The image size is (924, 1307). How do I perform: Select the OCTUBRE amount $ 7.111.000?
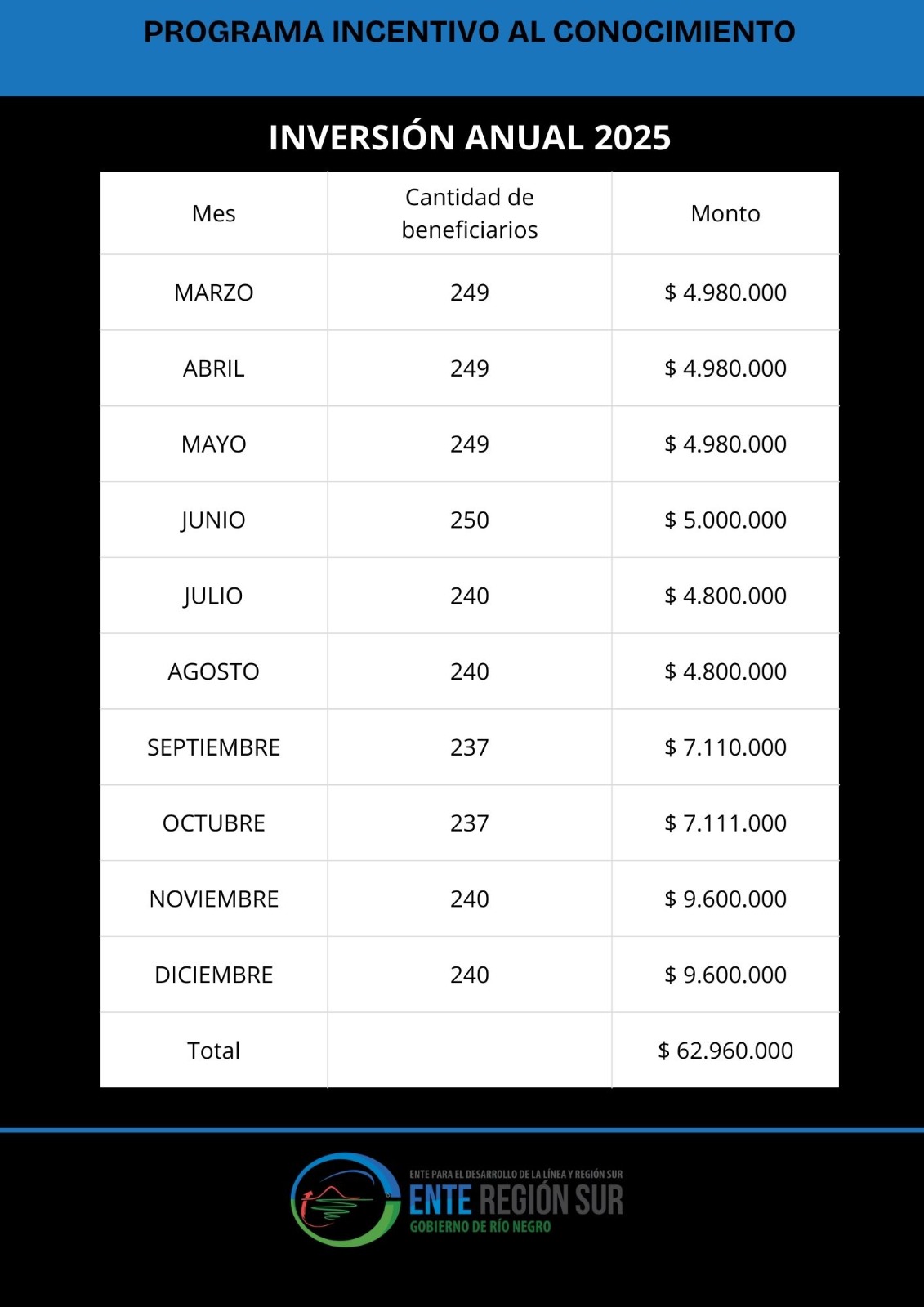coord(725,823)
